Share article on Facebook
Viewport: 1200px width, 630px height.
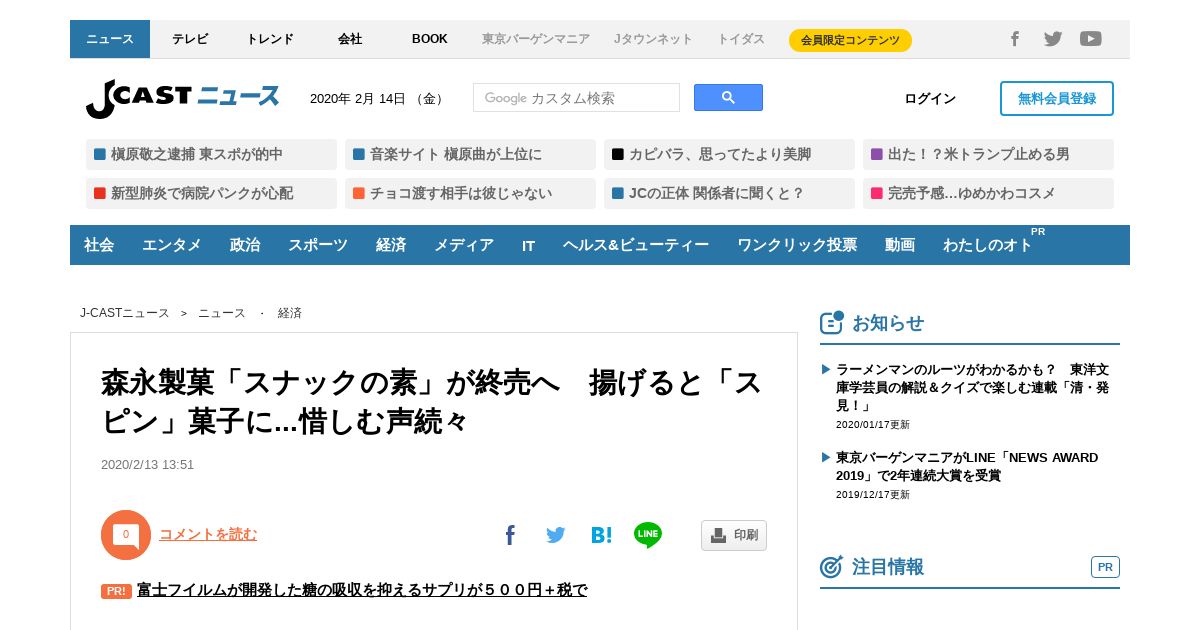(510, 535)
